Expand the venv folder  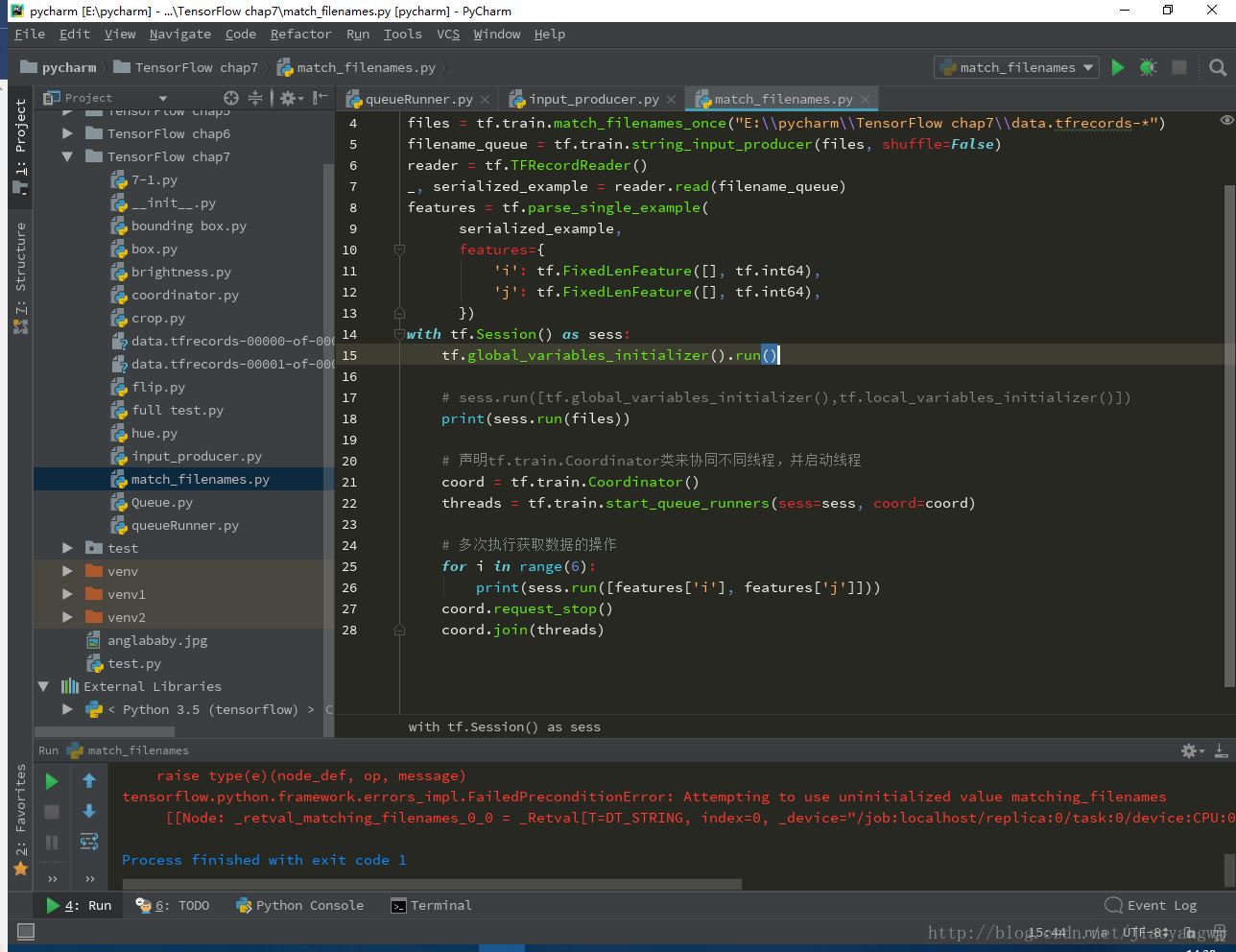[67, 571]
